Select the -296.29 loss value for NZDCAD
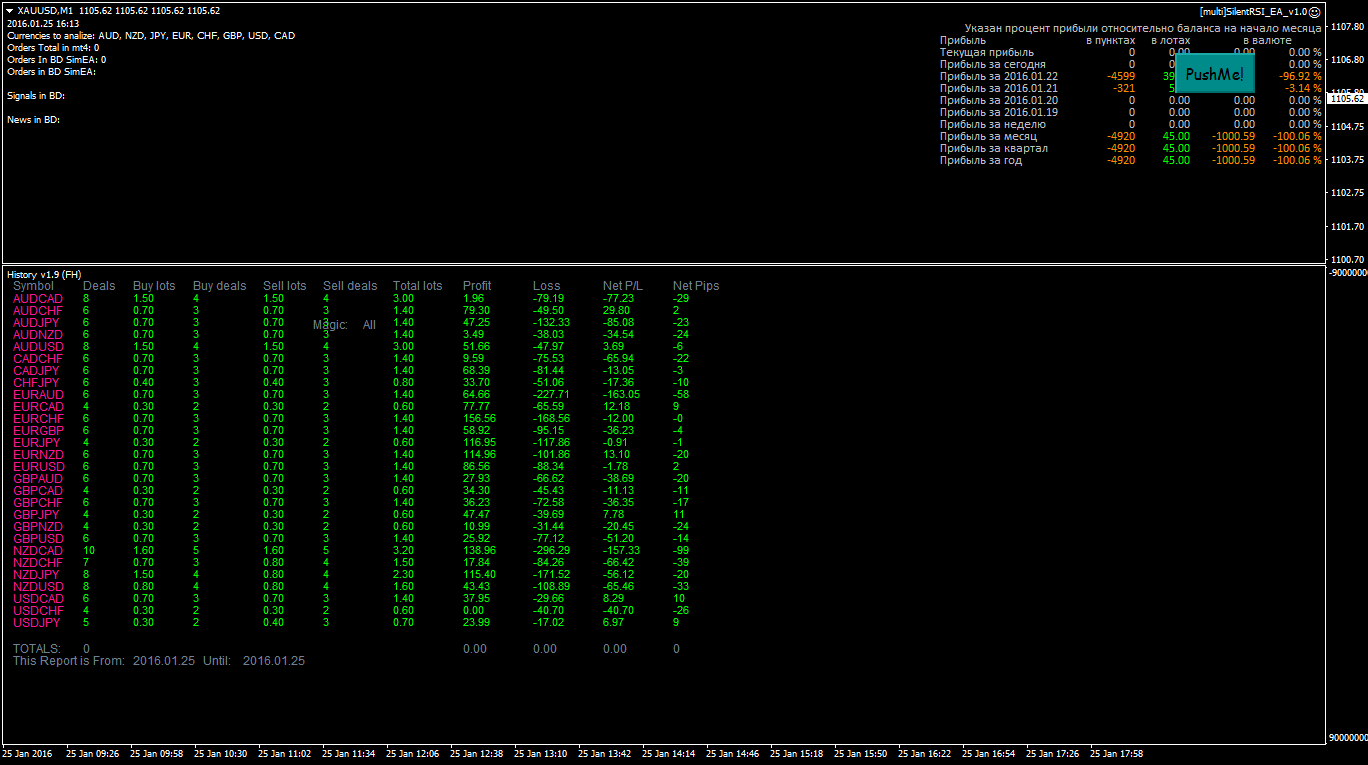 coord(551,550)
